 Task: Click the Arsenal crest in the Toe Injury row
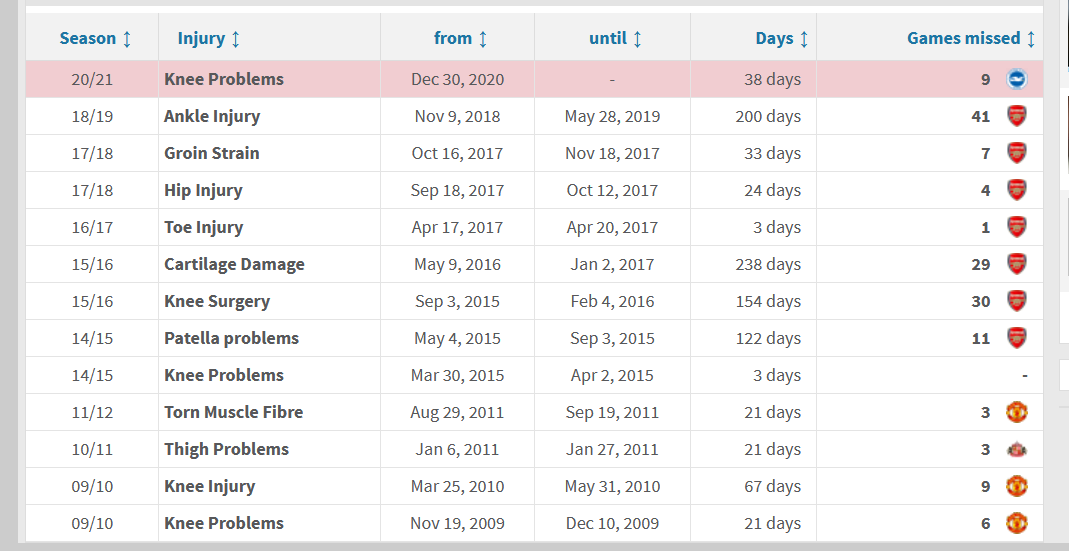[1016, 227]
